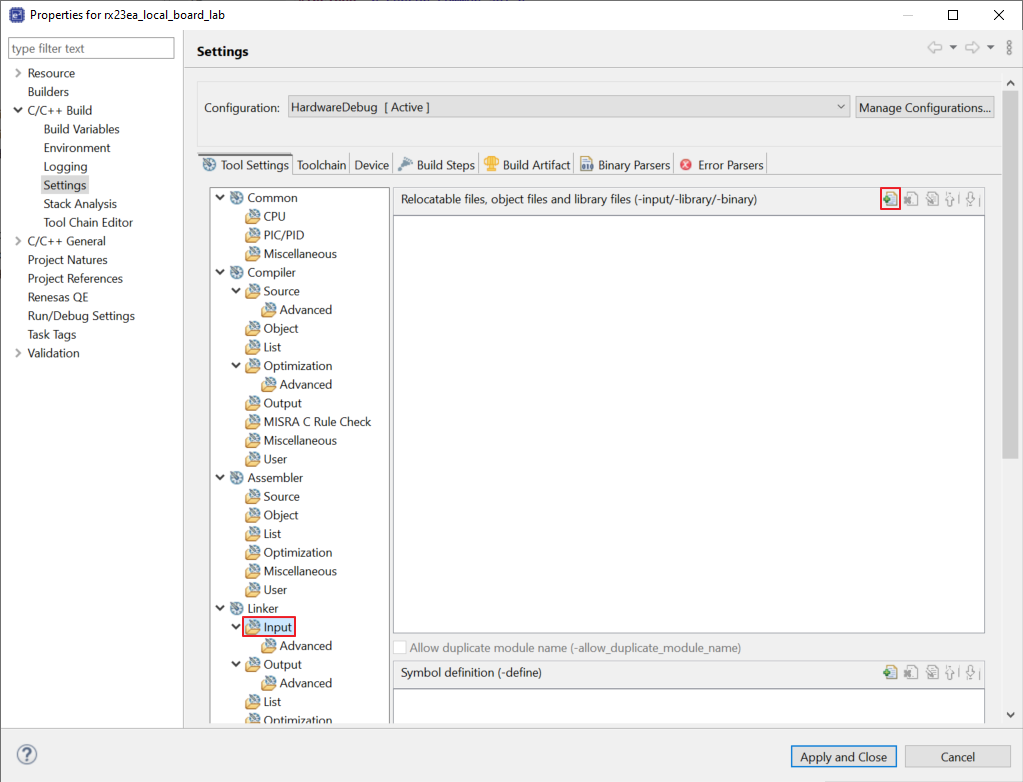Collapse the Compiler Optimization node
Image resolution: width=1023 pixels, height=782 pixels.
236,366
